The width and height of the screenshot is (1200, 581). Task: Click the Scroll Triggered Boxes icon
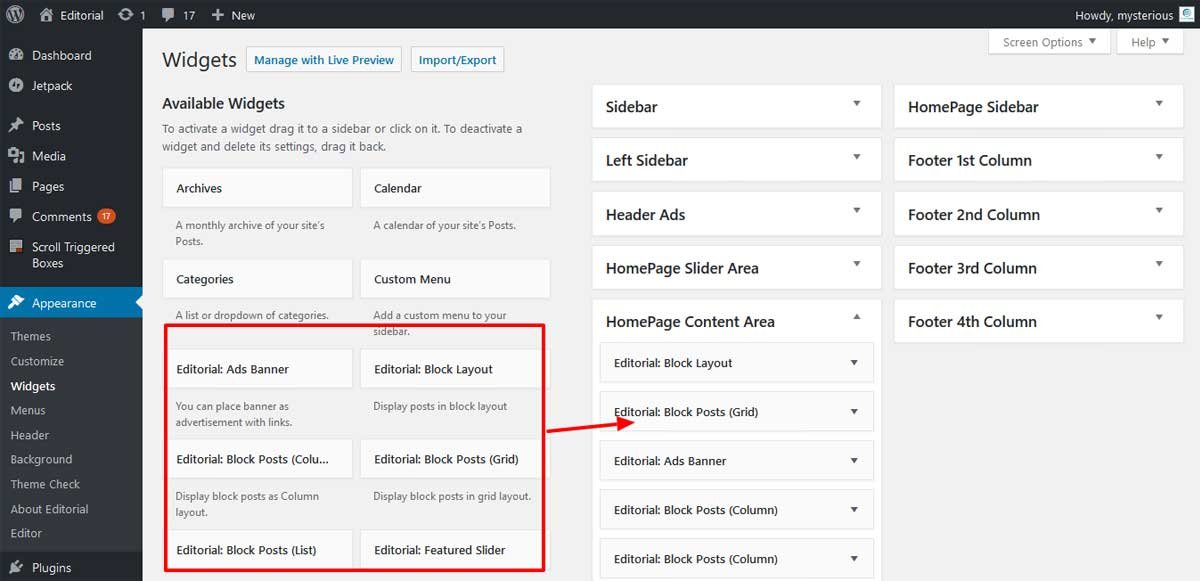tap(16, 247)
